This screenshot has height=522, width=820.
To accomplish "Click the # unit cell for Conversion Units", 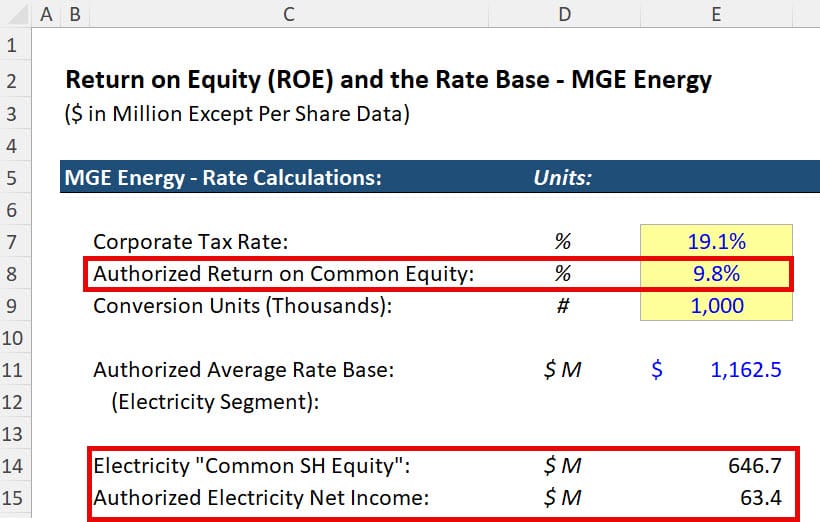I will (563, 306).
